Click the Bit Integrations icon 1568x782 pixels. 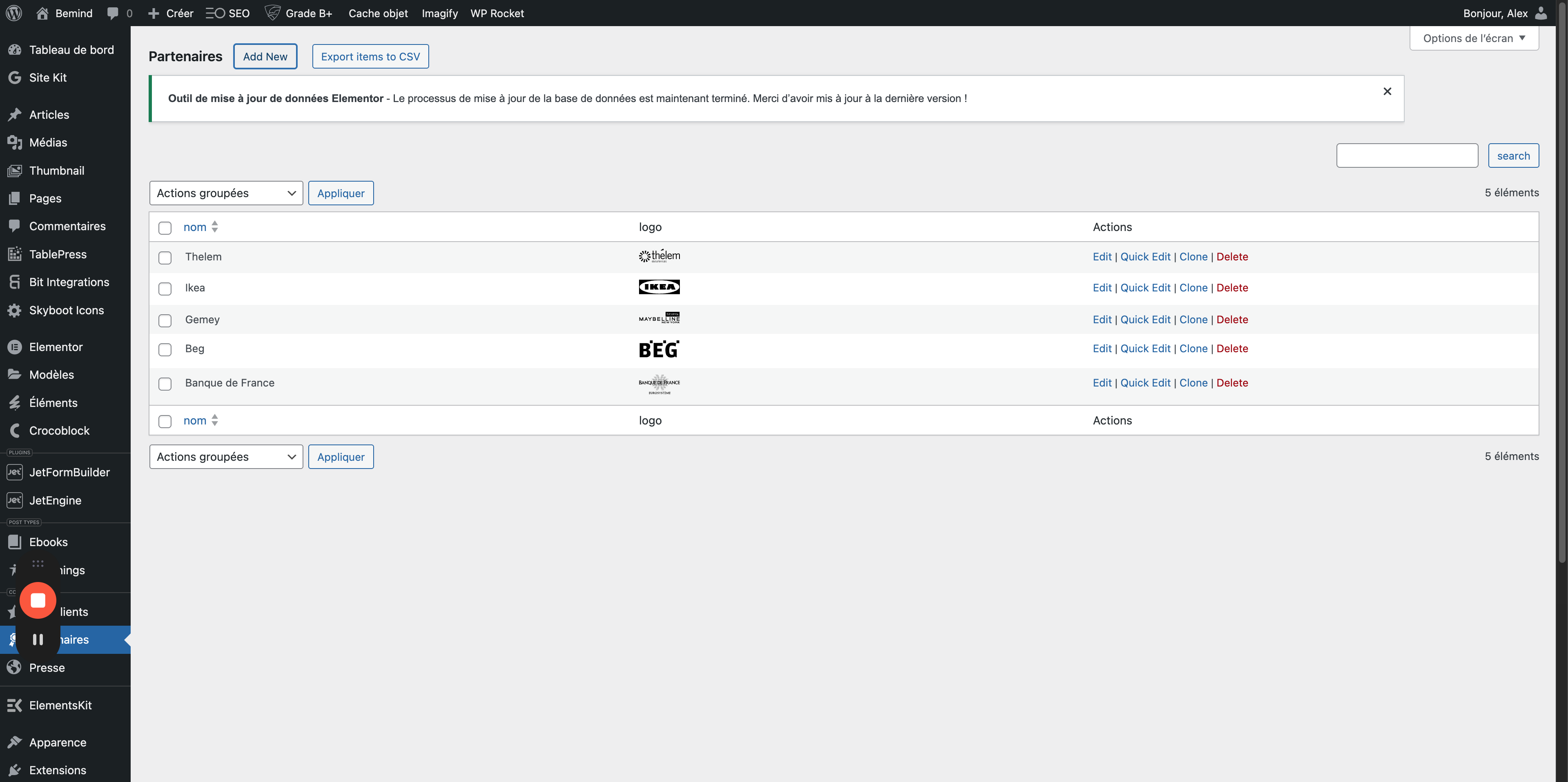click(15, 282)
